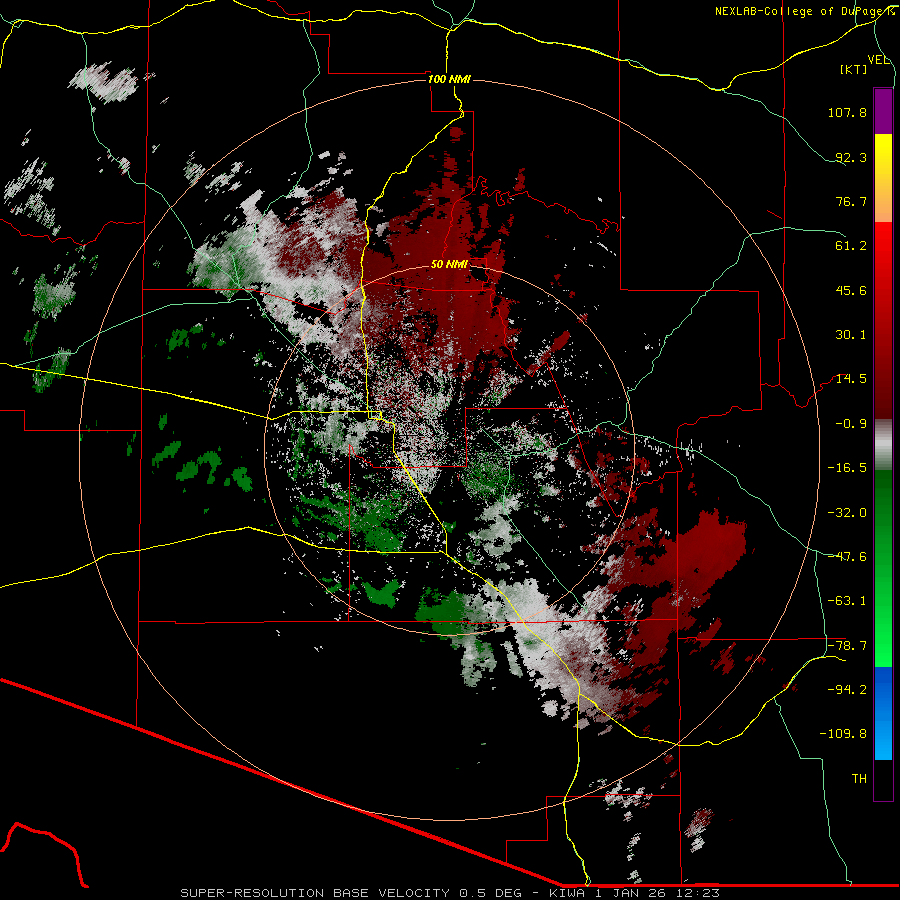Viewport: 900px width, 900px height.
Task: Click the NEXLAB-College of DuPage credit text
Action: pos(805,11)
